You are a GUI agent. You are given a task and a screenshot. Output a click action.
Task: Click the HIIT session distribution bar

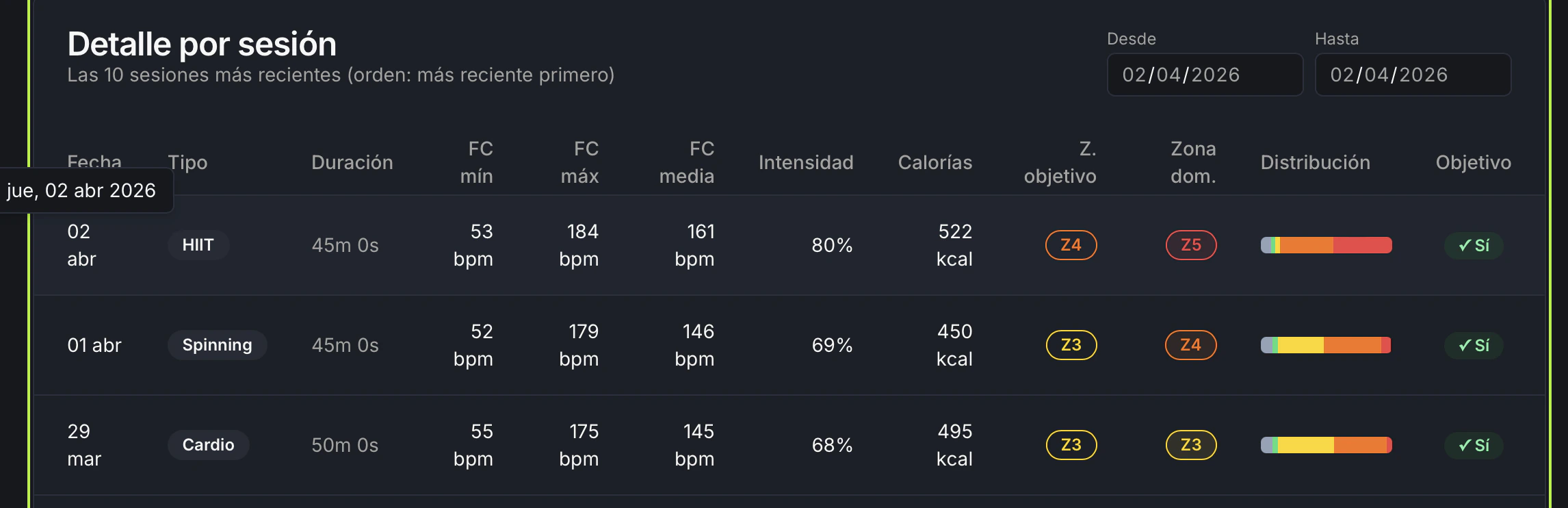pyautogui.click(x=1327, y=245)
